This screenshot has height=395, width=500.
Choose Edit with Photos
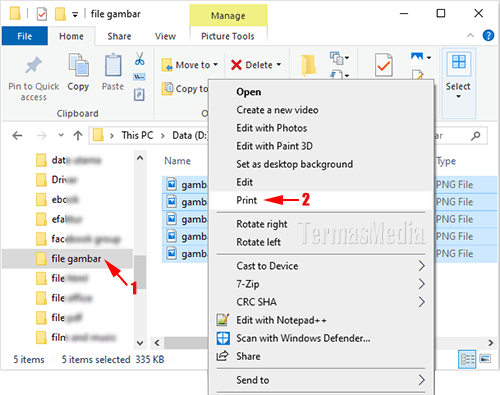point(272,128)
